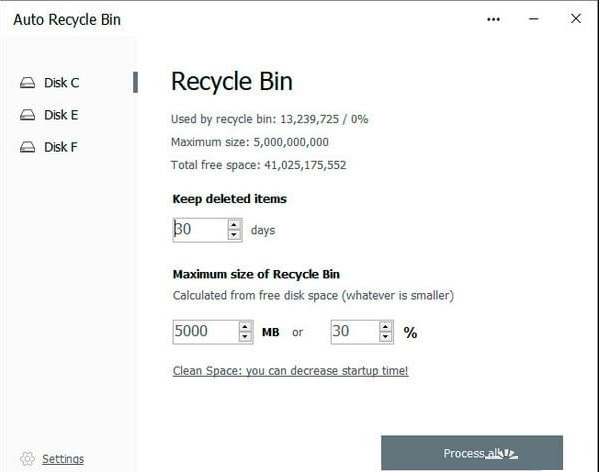
Task: Decrease the keep deleted items days value
Action: (234, 235)
